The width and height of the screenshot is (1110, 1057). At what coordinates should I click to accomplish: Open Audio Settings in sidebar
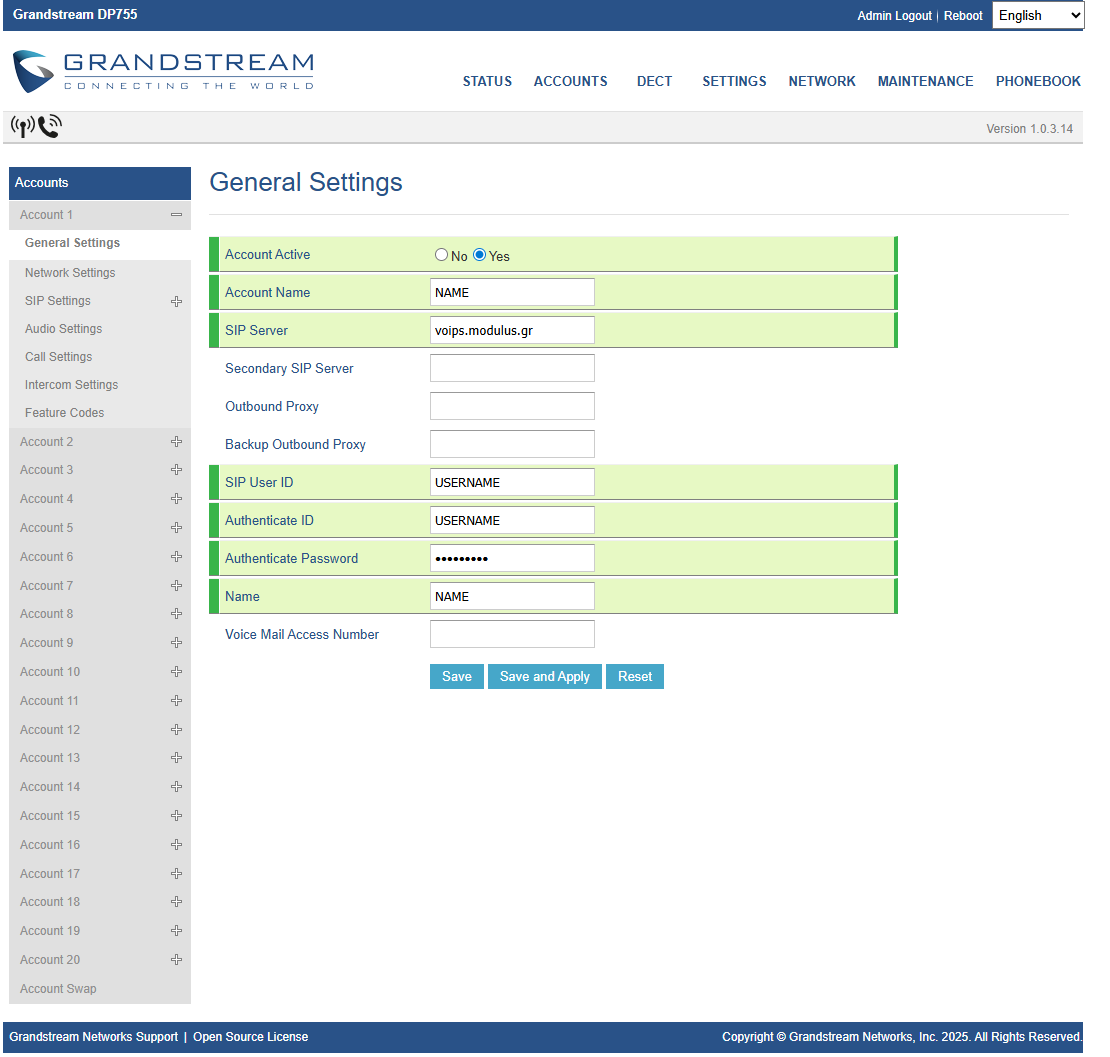(64, 329)
